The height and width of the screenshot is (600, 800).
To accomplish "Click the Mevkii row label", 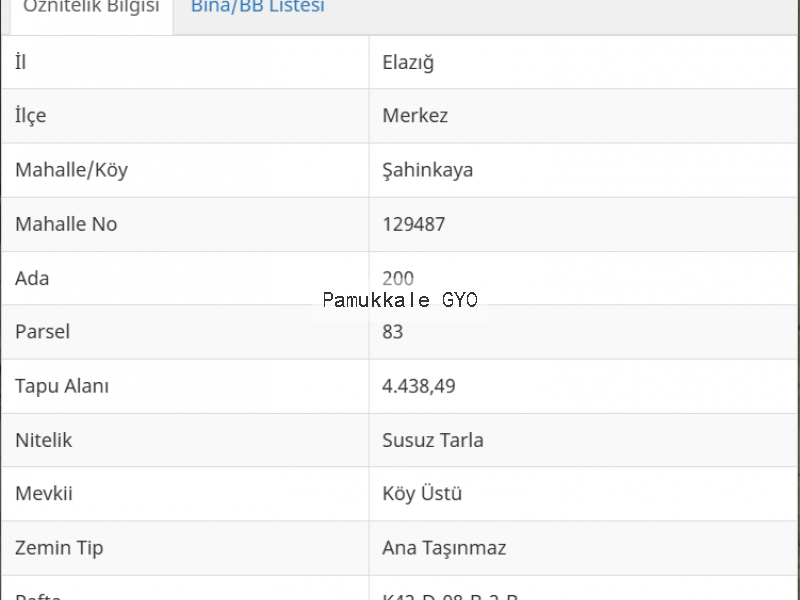I will (x=44, y=494).
